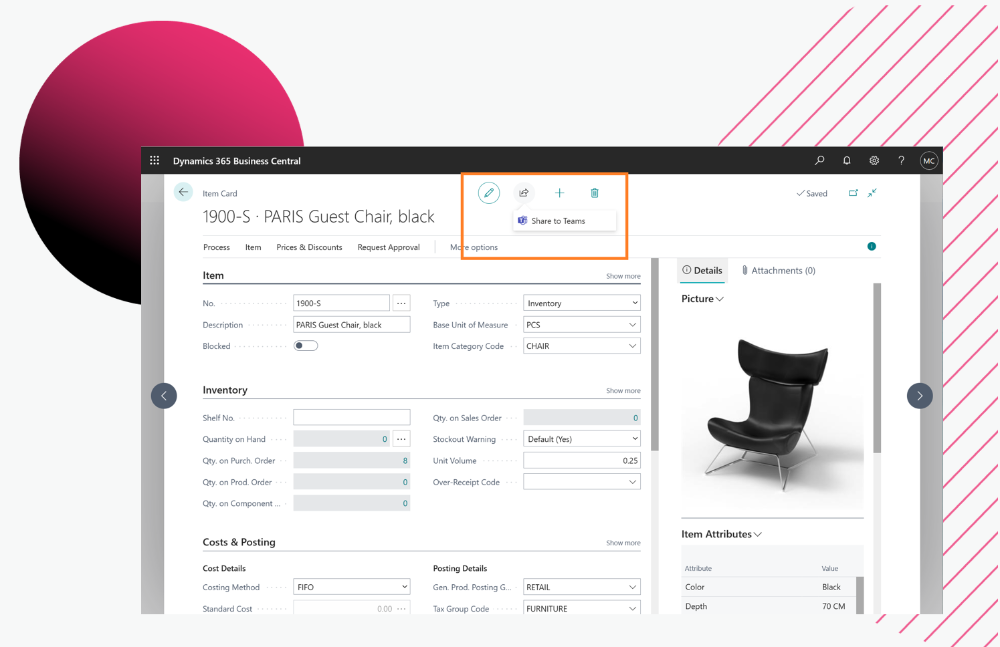Click the main card vertical scrollbar
Viewport: 1000px width, 647px height.
point(654,354)
